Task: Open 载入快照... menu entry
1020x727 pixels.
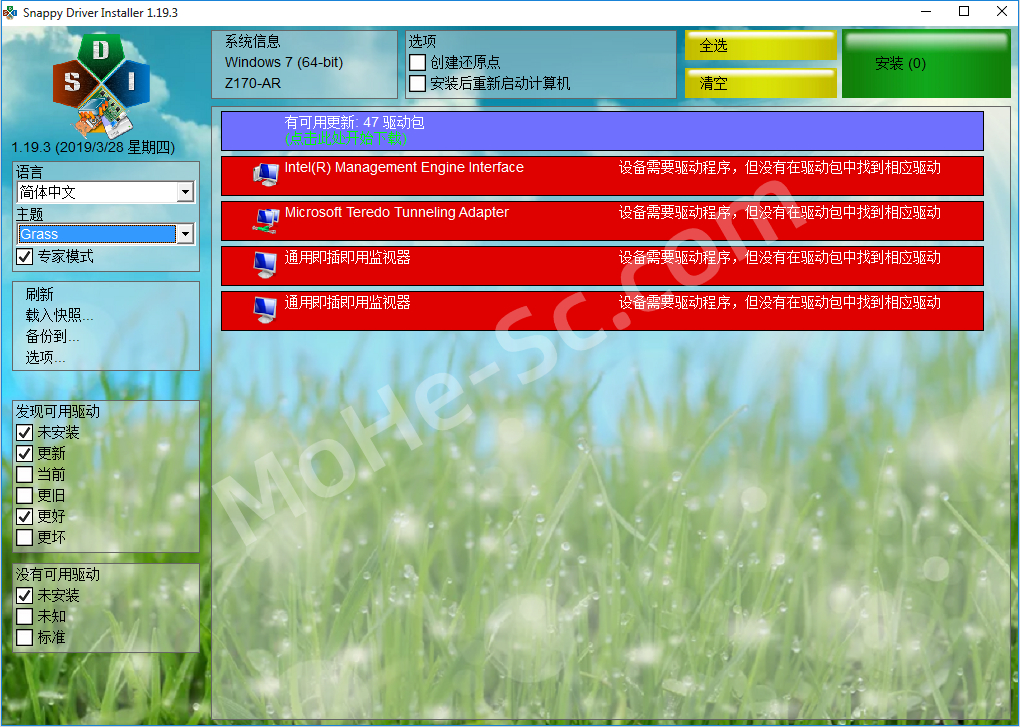Action: (59, 315)
